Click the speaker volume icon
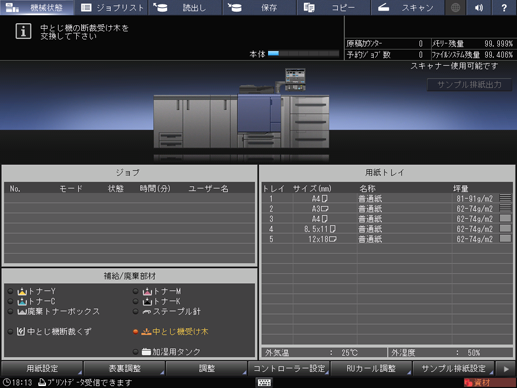Image resolution: width=517 pixels, height=388 pixels. [479, 7]
